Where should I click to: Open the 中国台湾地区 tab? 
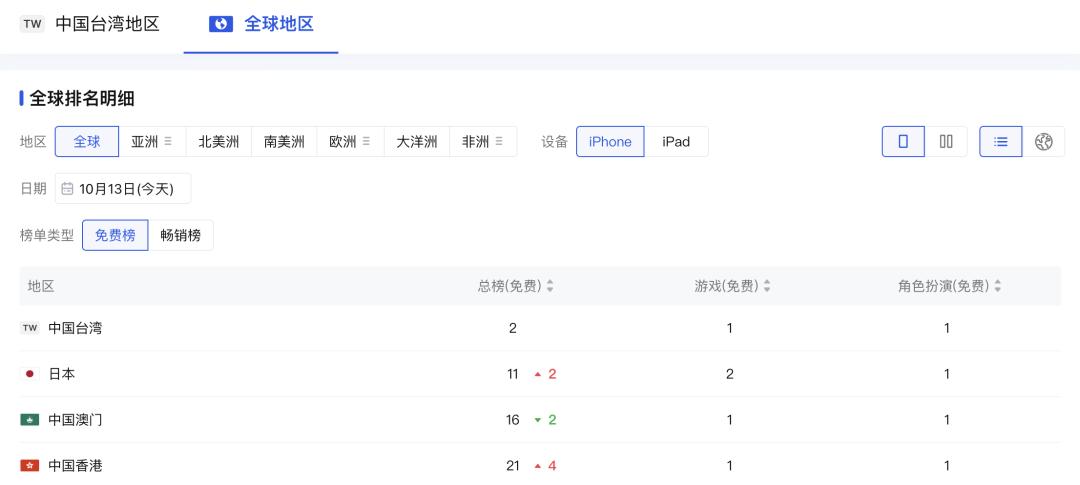click(x=91, y=24)
